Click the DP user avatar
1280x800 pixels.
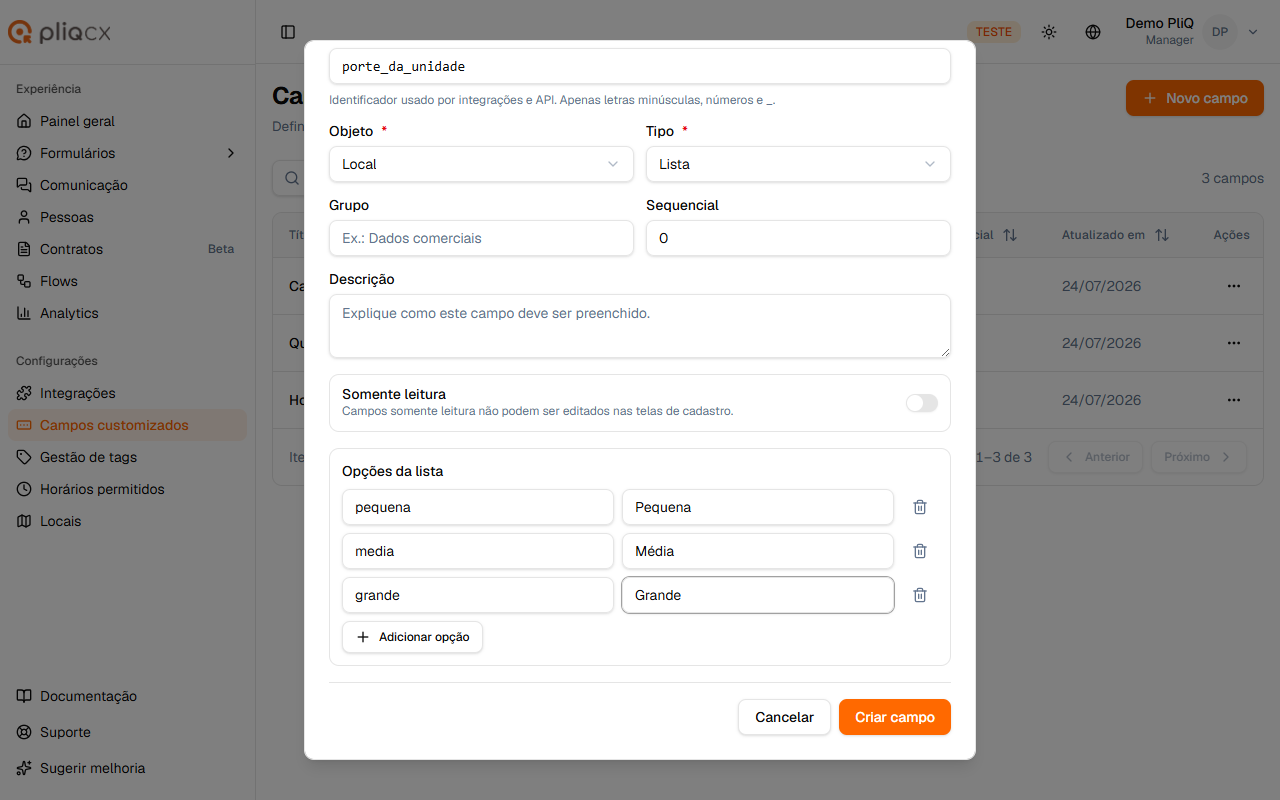coord(1220,32)
